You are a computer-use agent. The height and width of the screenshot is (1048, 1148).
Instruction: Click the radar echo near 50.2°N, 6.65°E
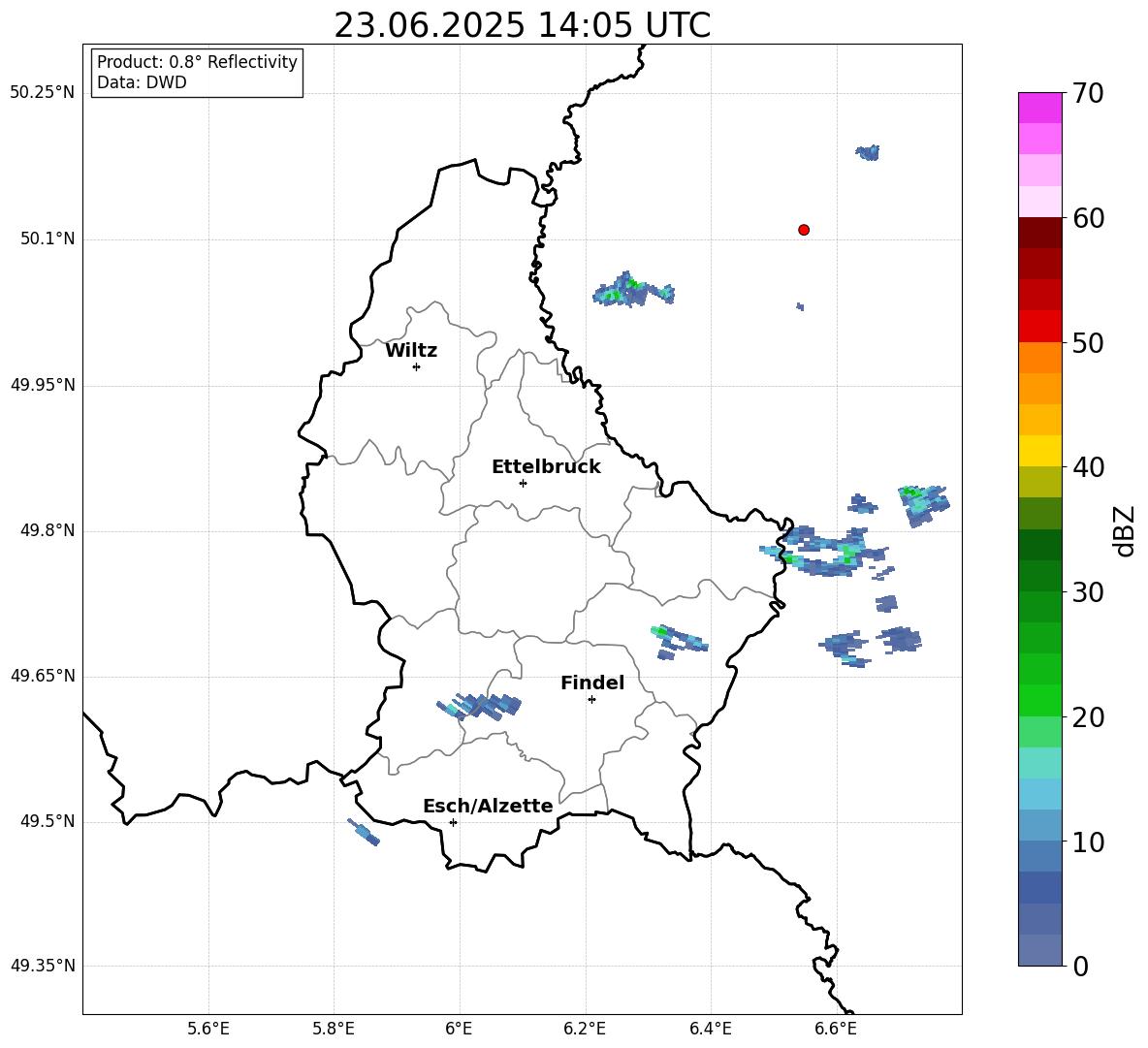click(869, 152)
